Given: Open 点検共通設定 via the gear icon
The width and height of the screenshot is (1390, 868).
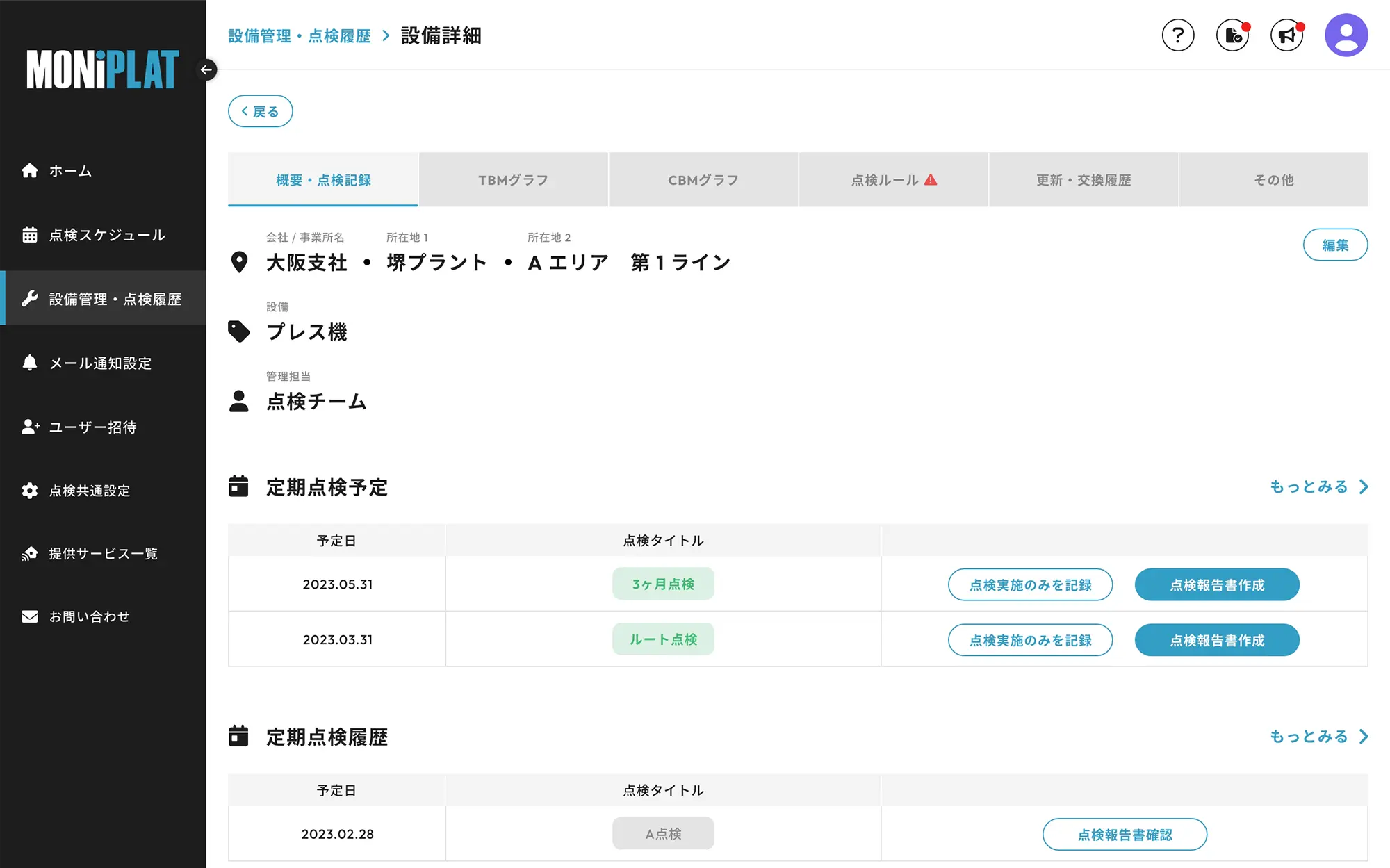Looking at the screenshot, I should [x=31, y=491].
